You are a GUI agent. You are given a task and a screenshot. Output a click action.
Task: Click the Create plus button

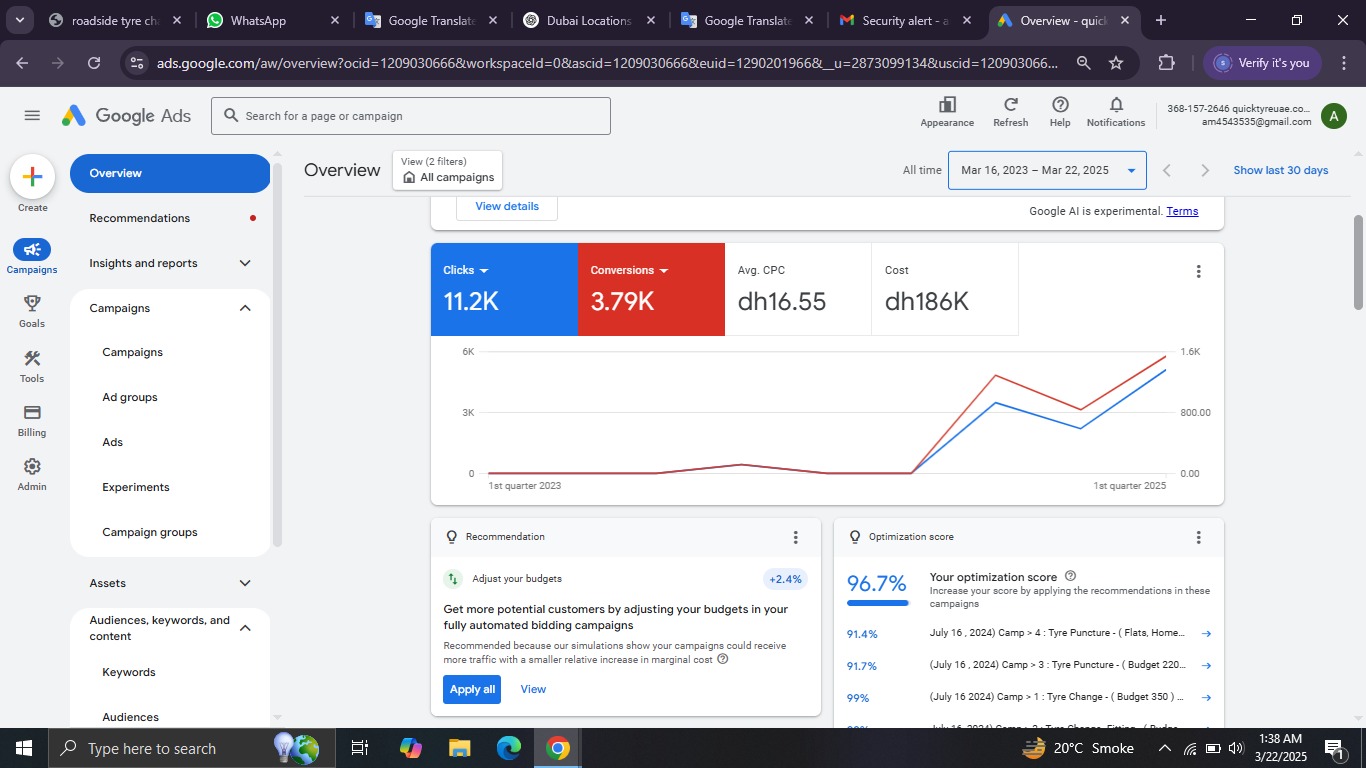click(x=32, y=177)
